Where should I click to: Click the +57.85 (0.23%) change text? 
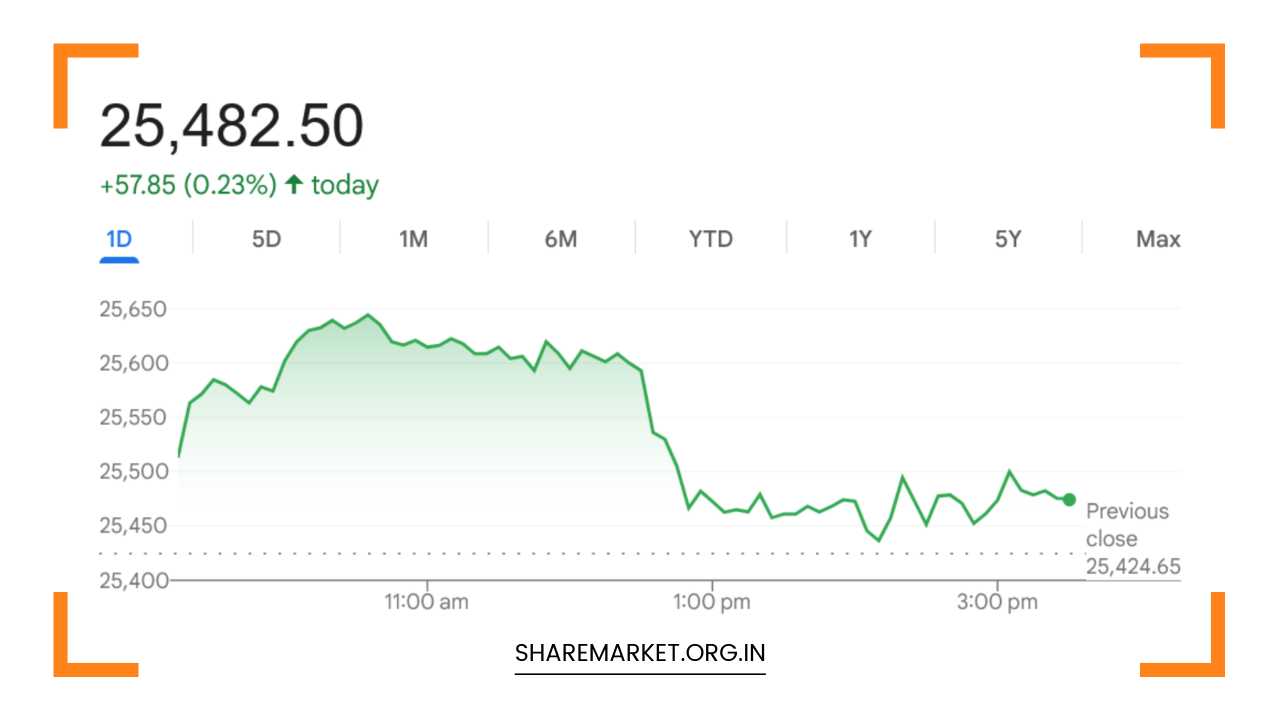coord(186,184)
